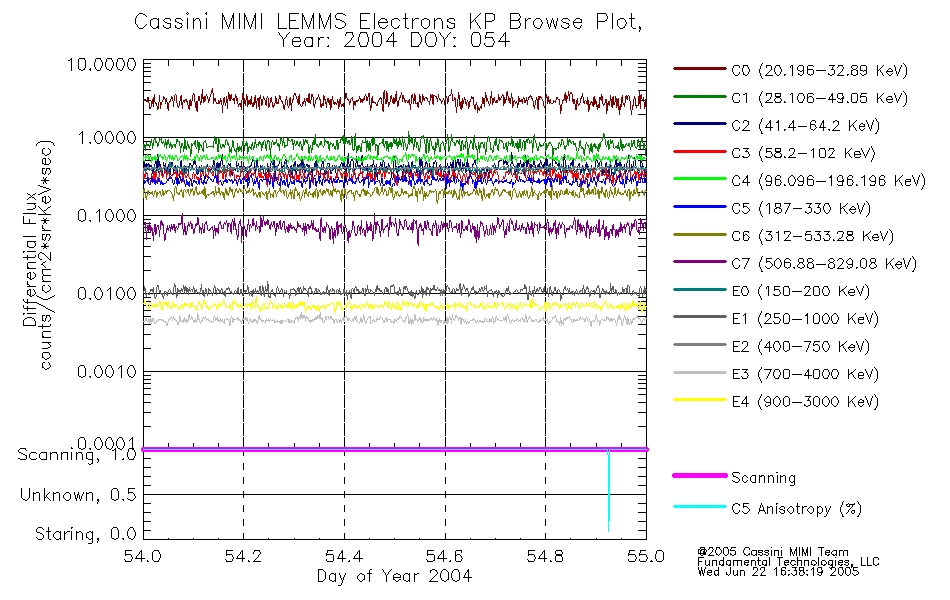Click the @2005 Cassini MIMI Team credit
950x600 pixels.
point(772,552)
